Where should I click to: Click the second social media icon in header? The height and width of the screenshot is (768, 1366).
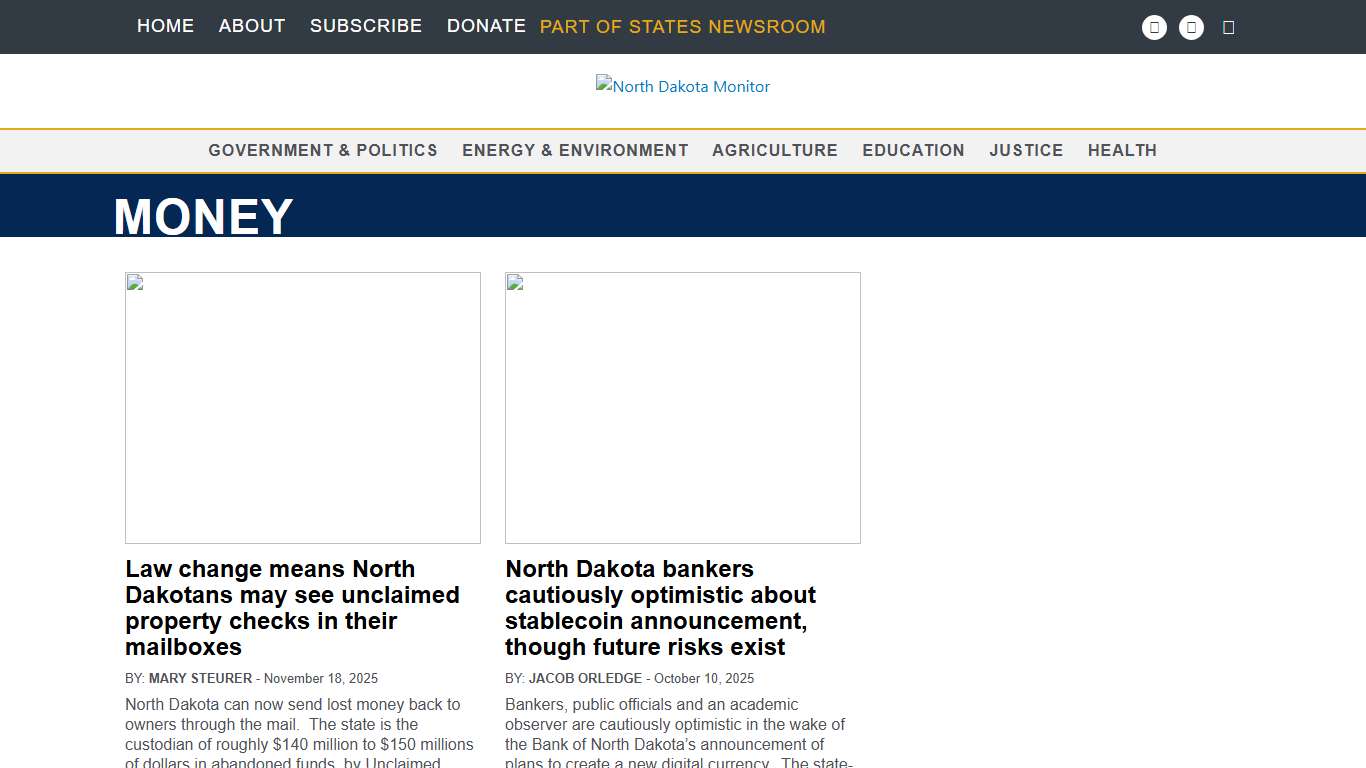pyautogui.click(x=1191, y=27)
